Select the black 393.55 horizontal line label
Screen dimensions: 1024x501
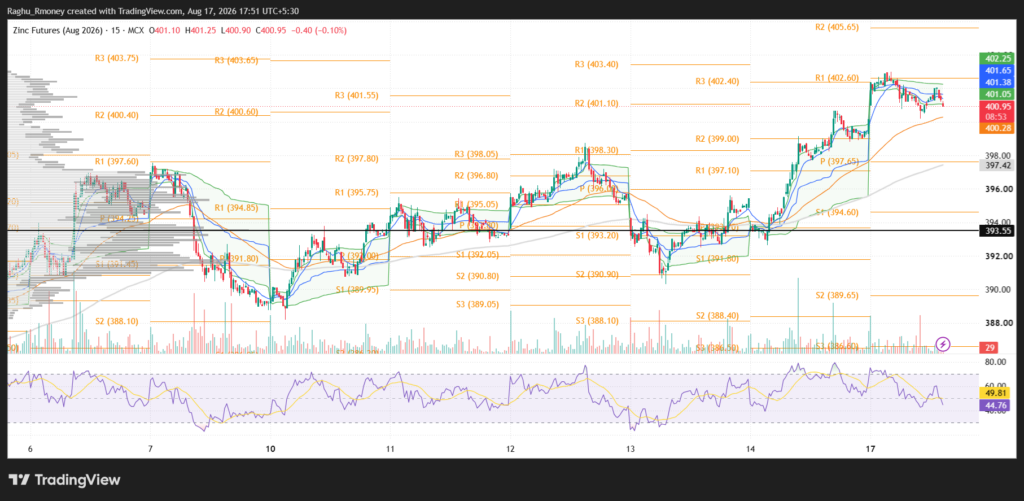click(x=995, y=231)
